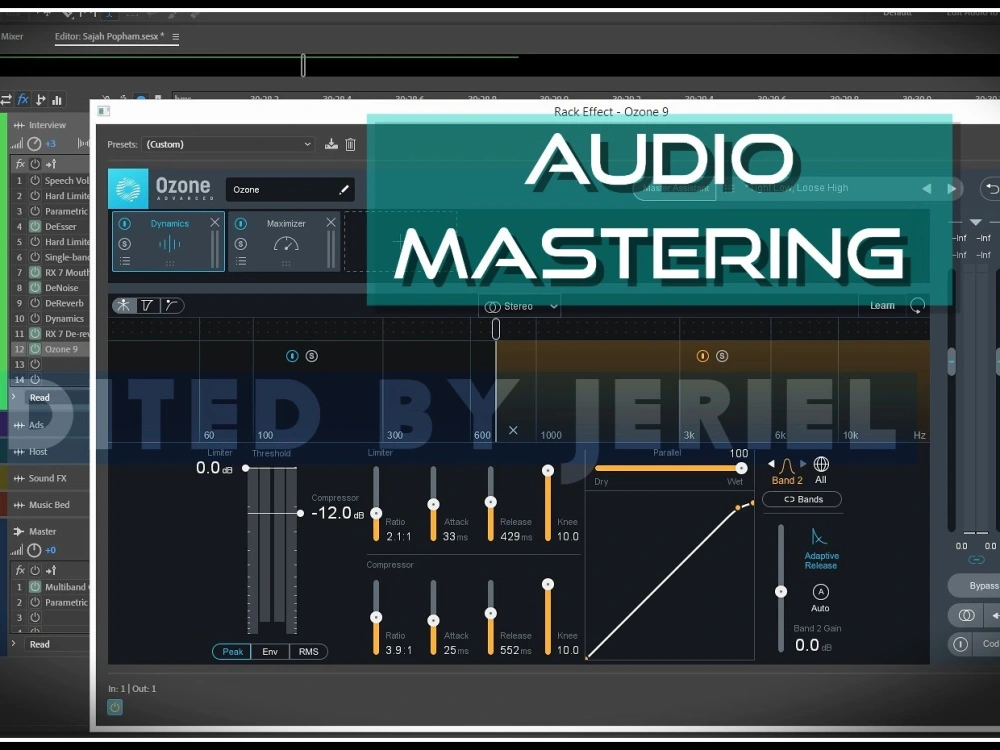Click the Learn button
This screenshot has width=1000, height=750.
coord(882,305)
